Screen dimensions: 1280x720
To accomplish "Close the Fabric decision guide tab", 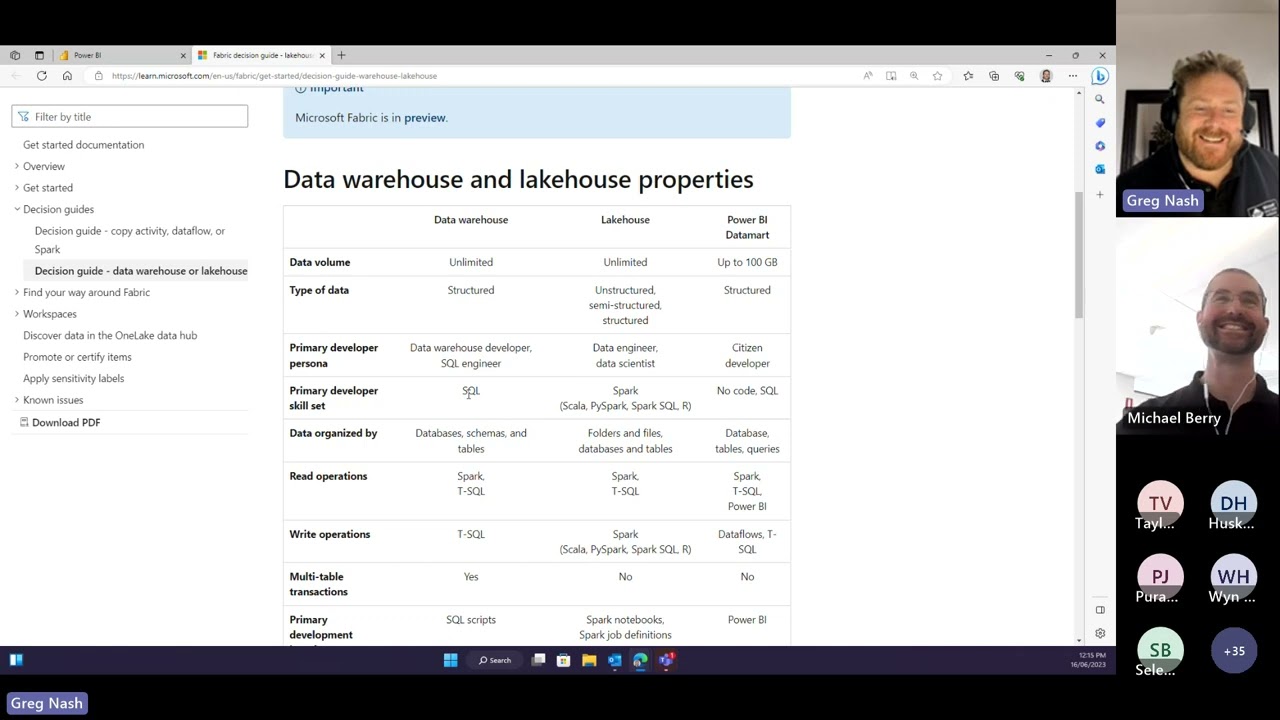I will 322,55.
